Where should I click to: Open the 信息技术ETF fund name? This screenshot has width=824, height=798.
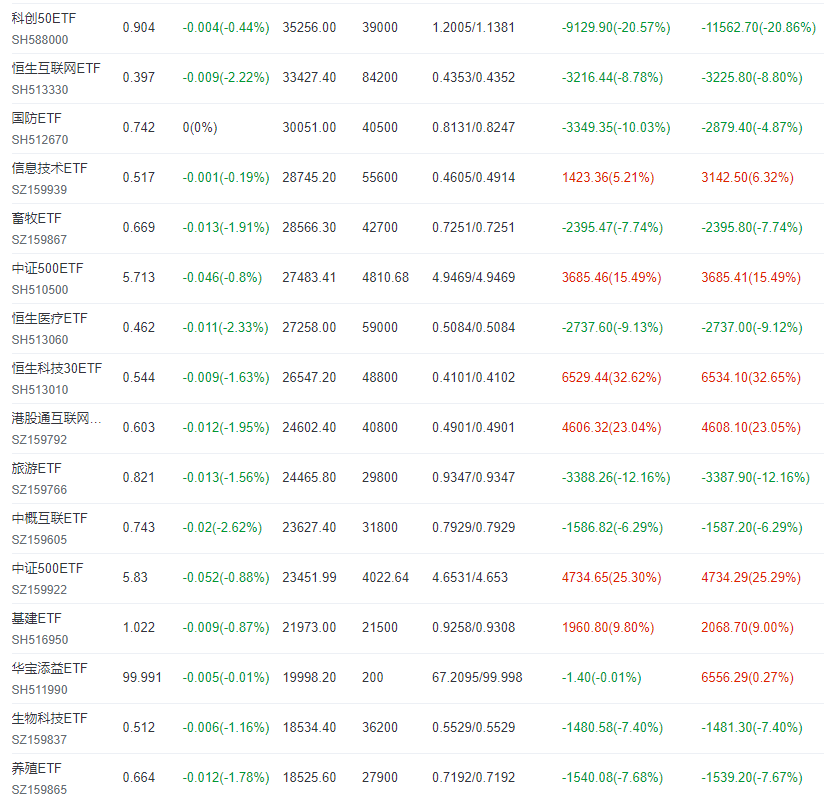tap(49, 168)
